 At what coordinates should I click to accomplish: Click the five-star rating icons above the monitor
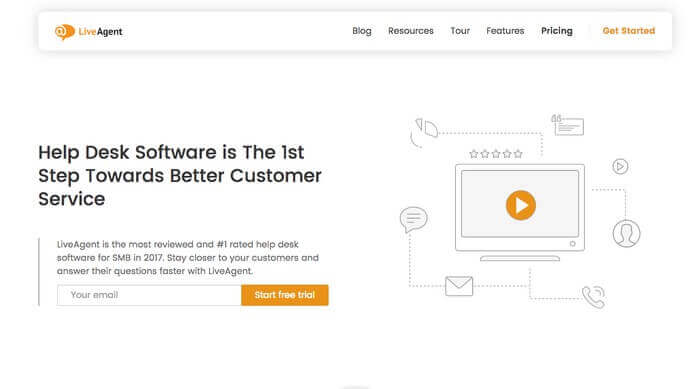click(496, 154)
